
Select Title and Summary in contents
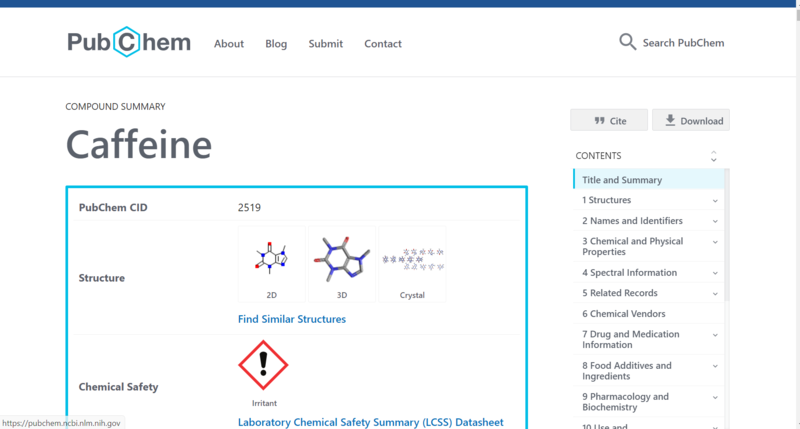tap(622, 180)
